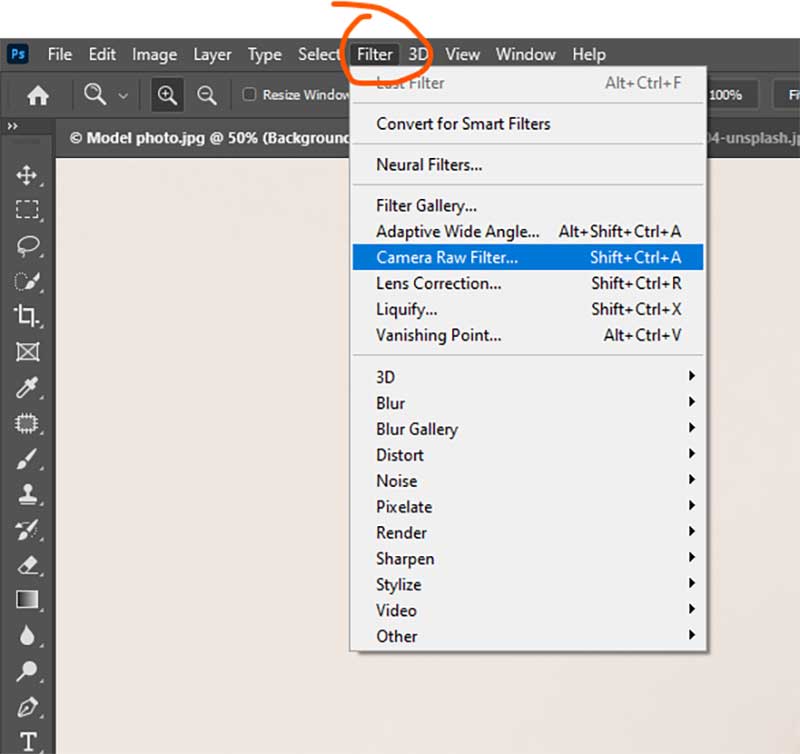Select the Horizontal Type tool
Screen dimensions: 800x754
[27, 738]
